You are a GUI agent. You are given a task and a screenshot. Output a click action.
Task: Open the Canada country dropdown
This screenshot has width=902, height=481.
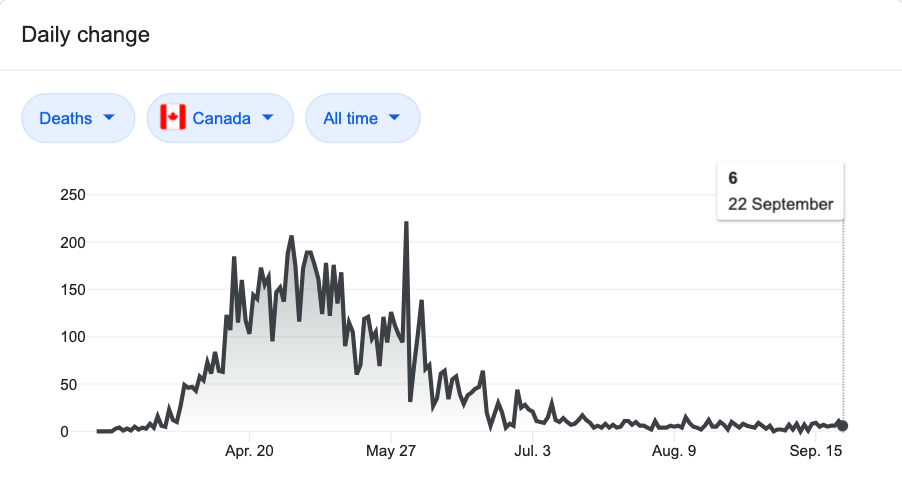coord(220,118)
